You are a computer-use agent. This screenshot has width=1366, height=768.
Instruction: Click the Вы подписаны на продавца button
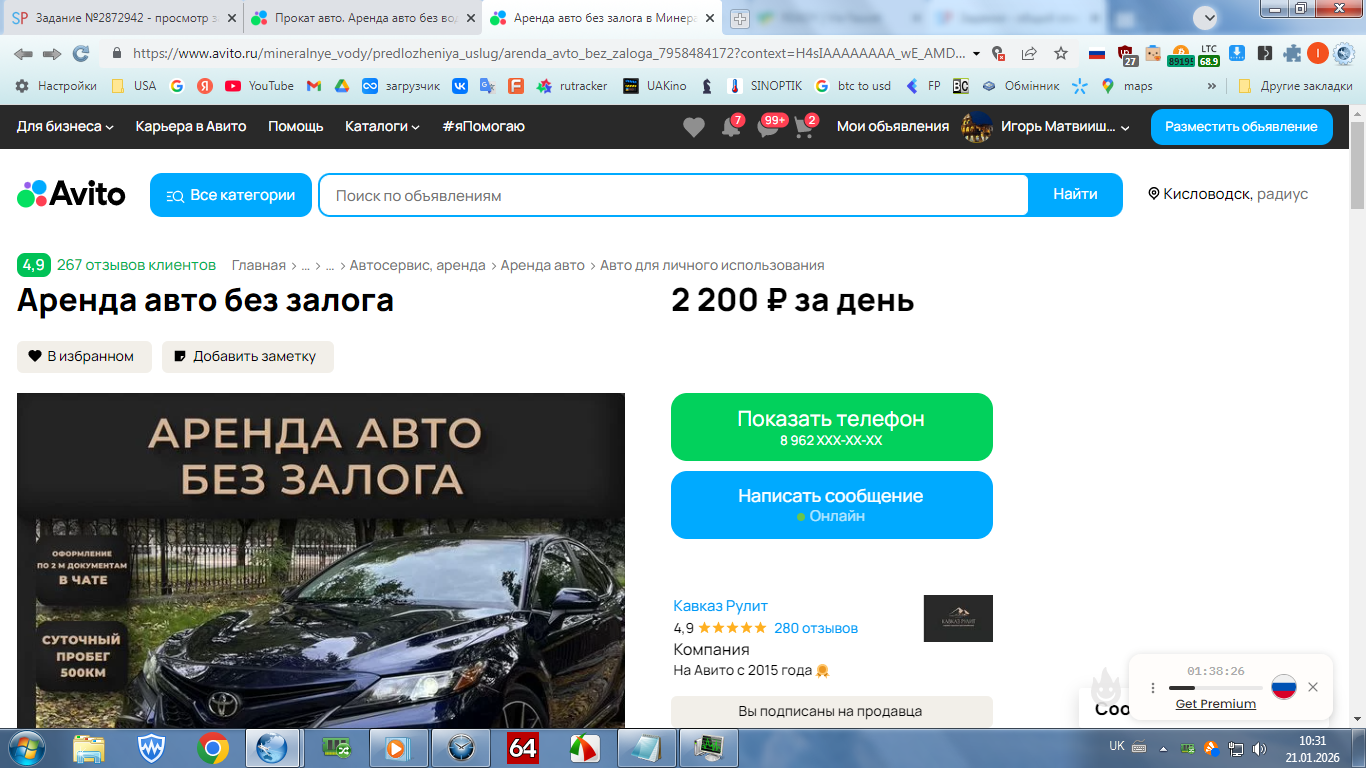click(832, 711)
